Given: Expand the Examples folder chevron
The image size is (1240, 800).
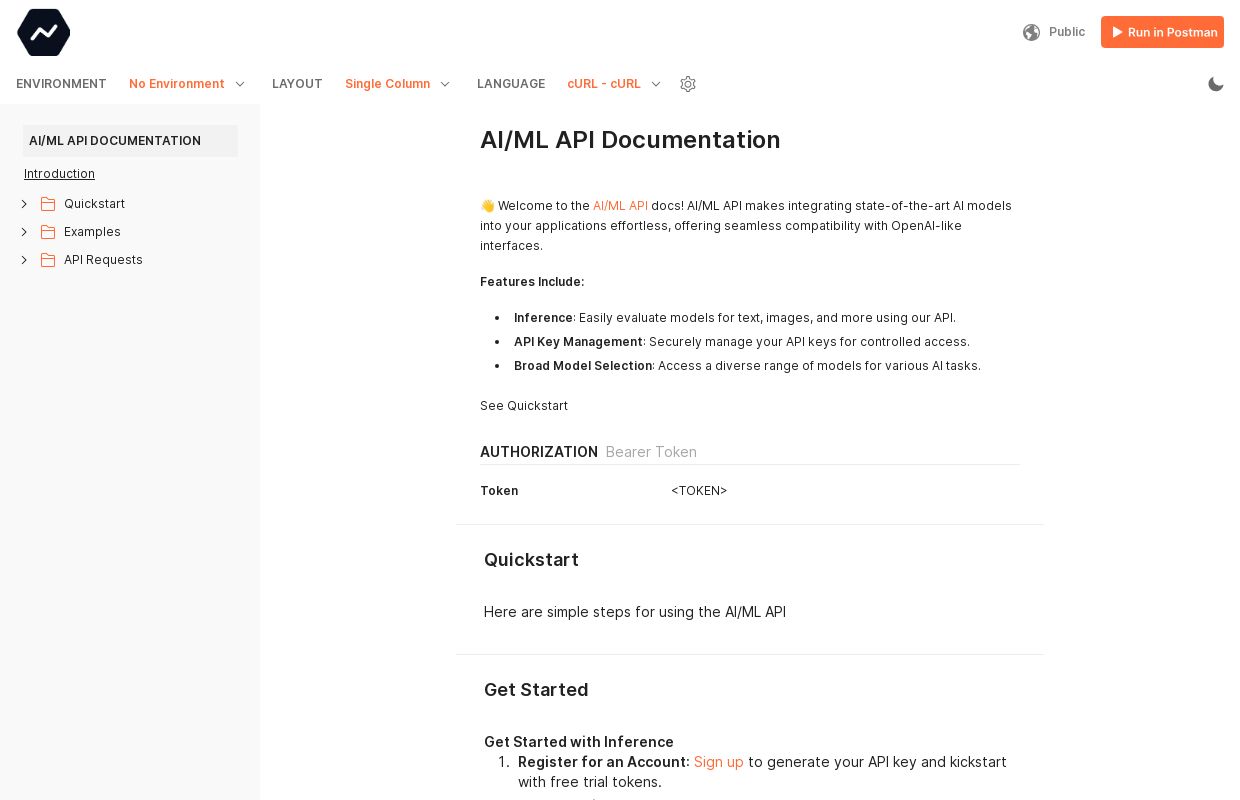Looking at the screenshot, I should 24,232.
